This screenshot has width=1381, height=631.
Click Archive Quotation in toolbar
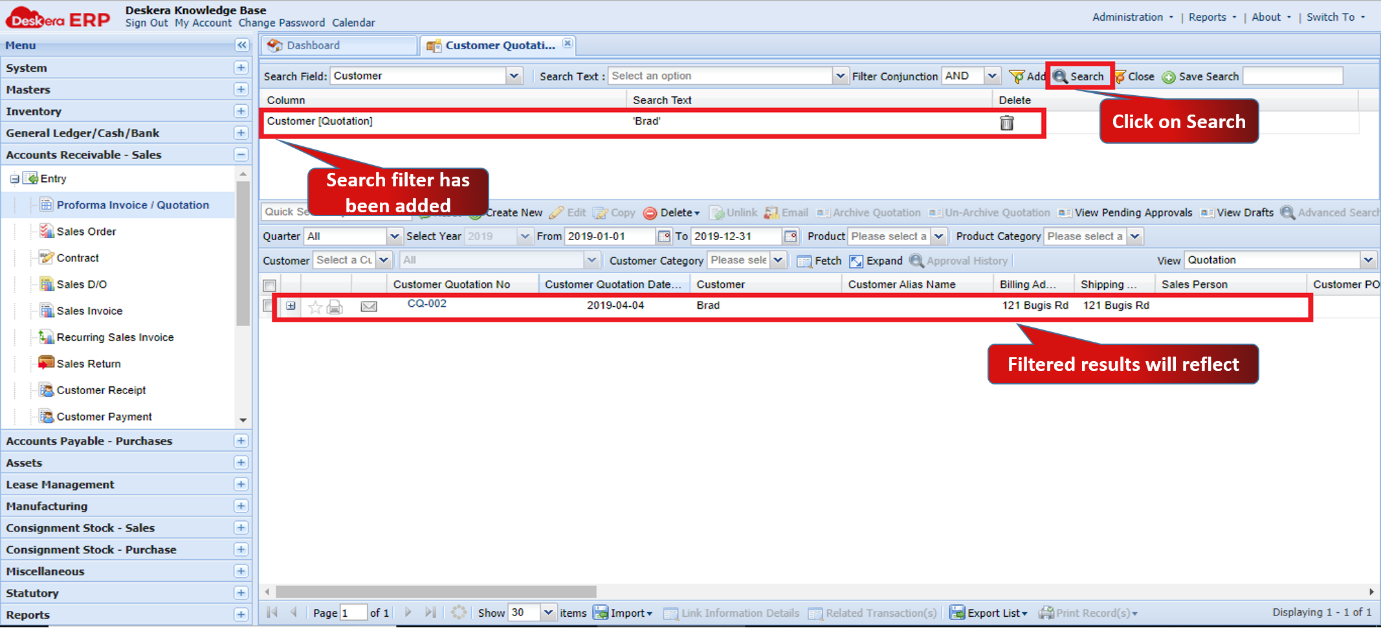point(868,212)
